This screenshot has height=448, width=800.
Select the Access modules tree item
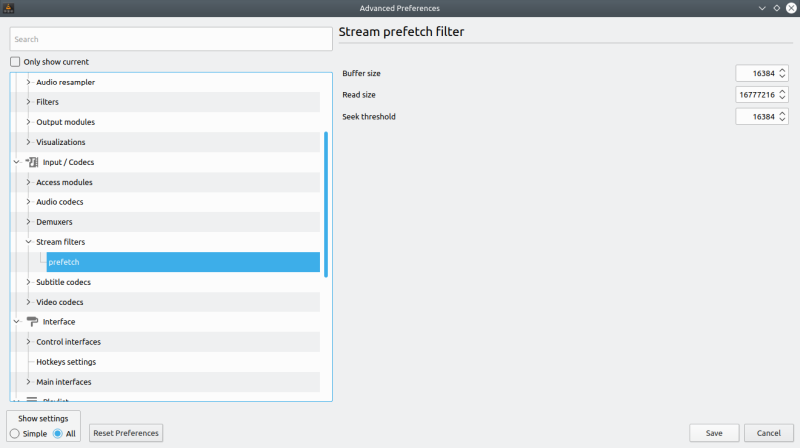64,182
